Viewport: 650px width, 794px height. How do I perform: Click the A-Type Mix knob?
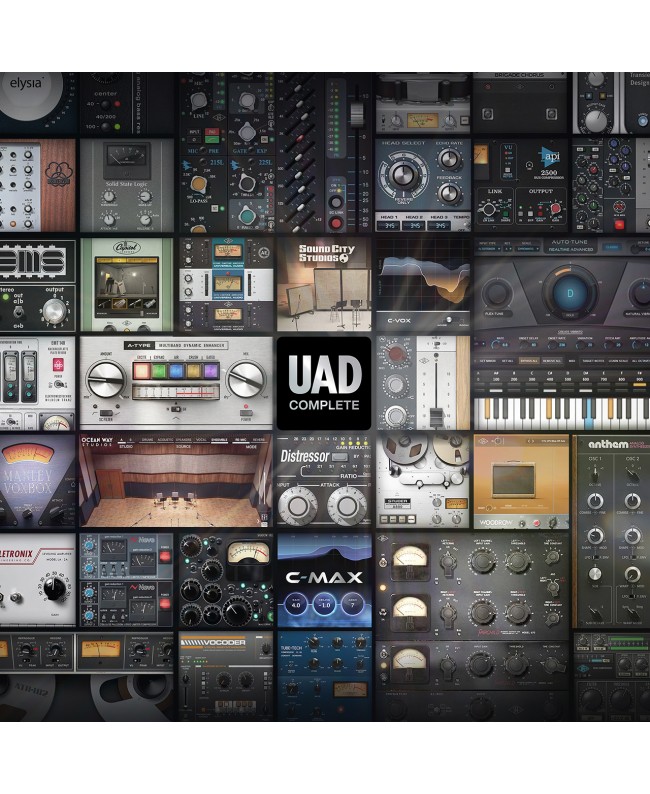click(246, 379)
